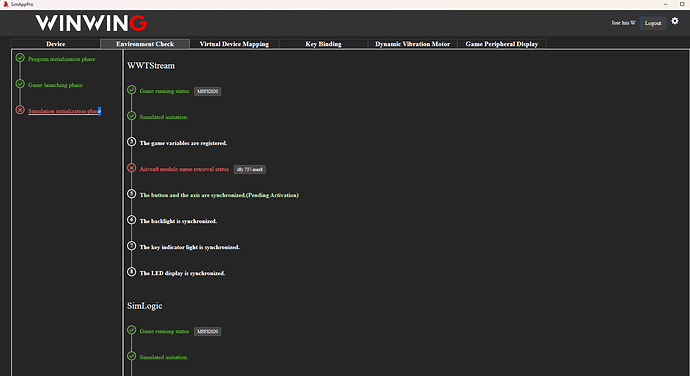The image size is (690, 376).
Task: Click the aircraft module name badge
Action: tap(250, 170)
